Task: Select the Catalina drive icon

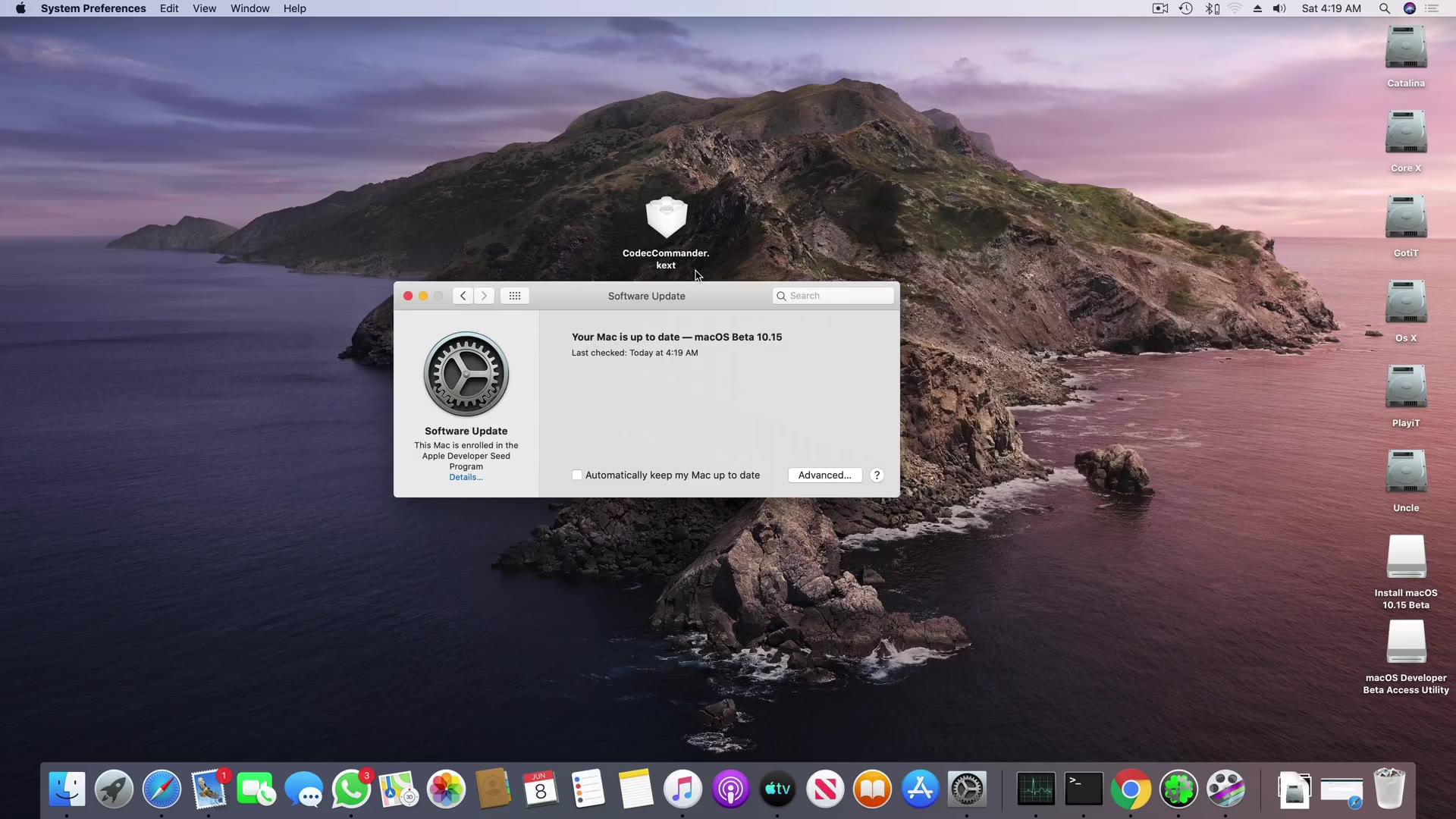Action: coord(1405,49)
